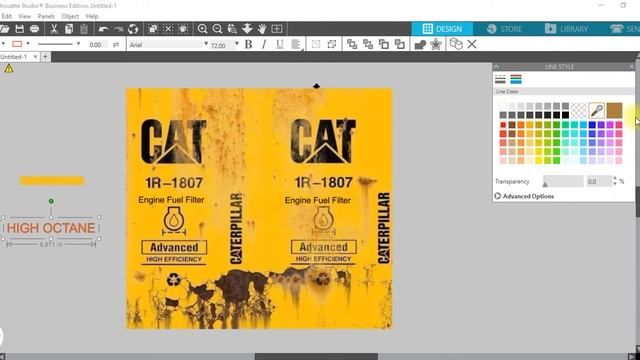The width and height of the screenshot is (640, 360).
Task: Click the Paste clipboard icon
Action: pos(84,29)
